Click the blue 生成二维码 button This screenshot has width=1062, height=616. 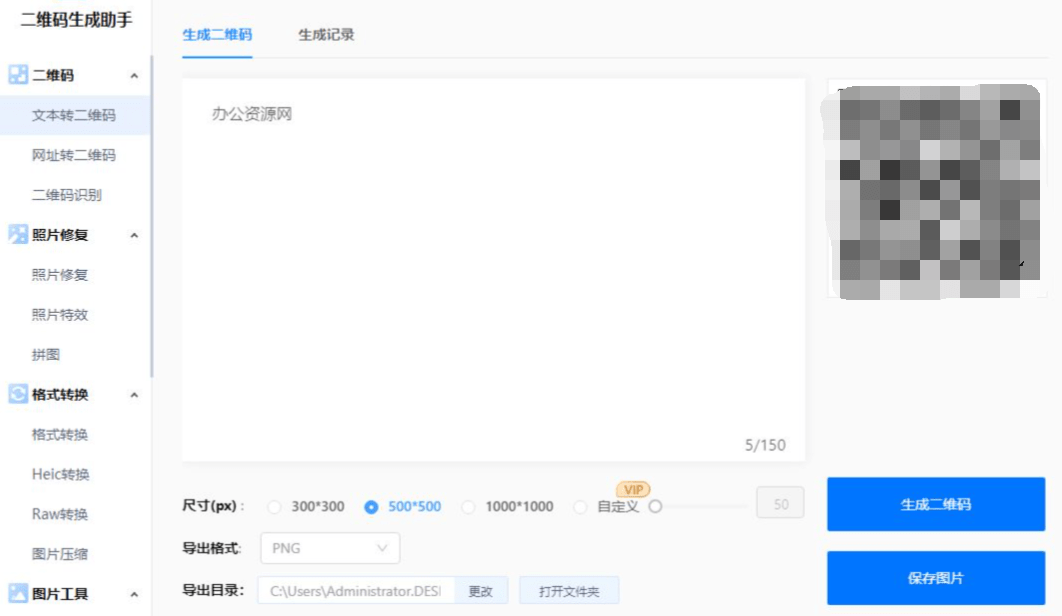pyautogui.click(x=936, y=504)
